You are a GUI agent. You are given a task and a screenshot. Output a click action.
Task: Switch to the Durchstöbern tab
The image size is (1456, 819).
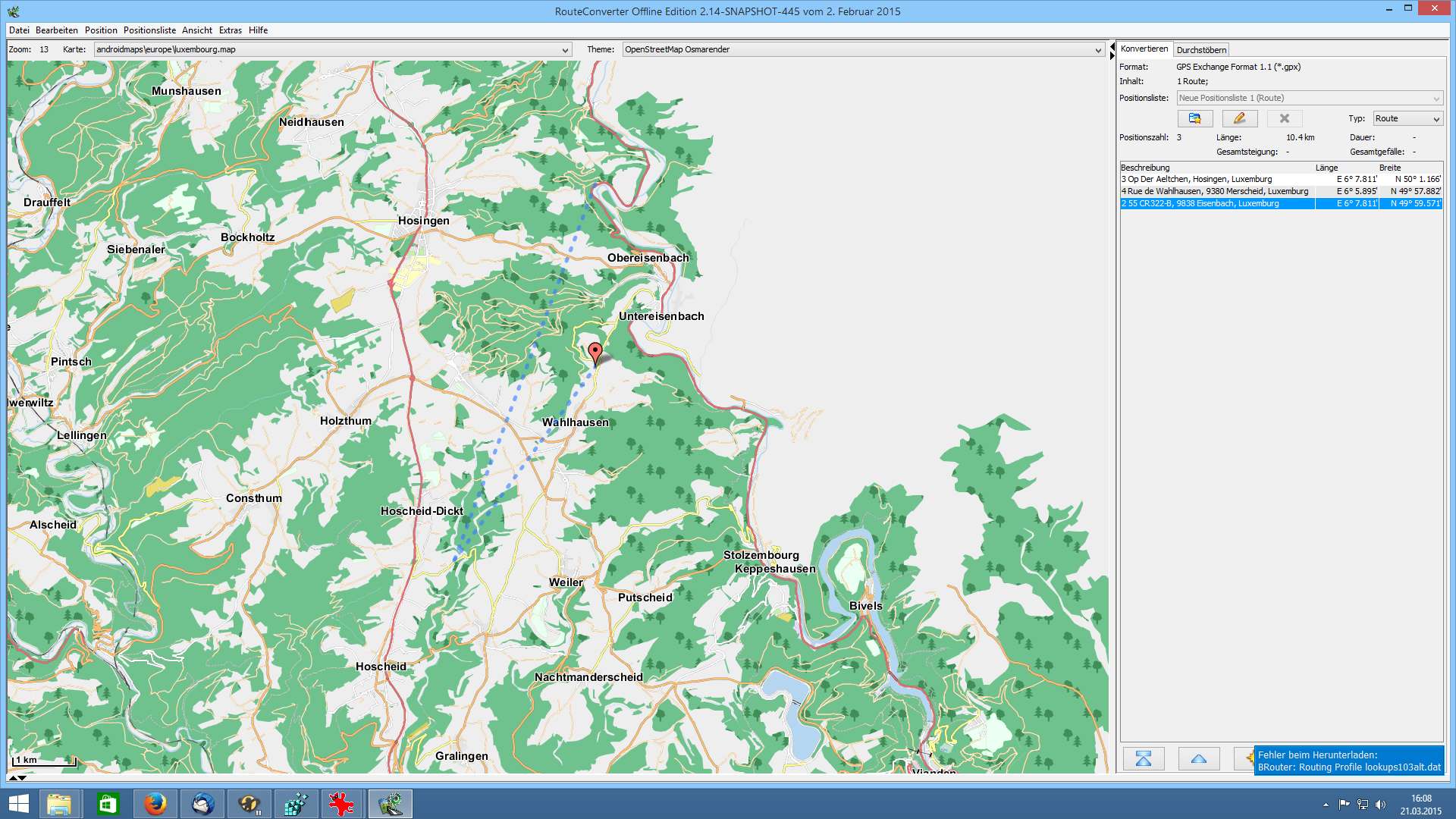pos(1201,50)
